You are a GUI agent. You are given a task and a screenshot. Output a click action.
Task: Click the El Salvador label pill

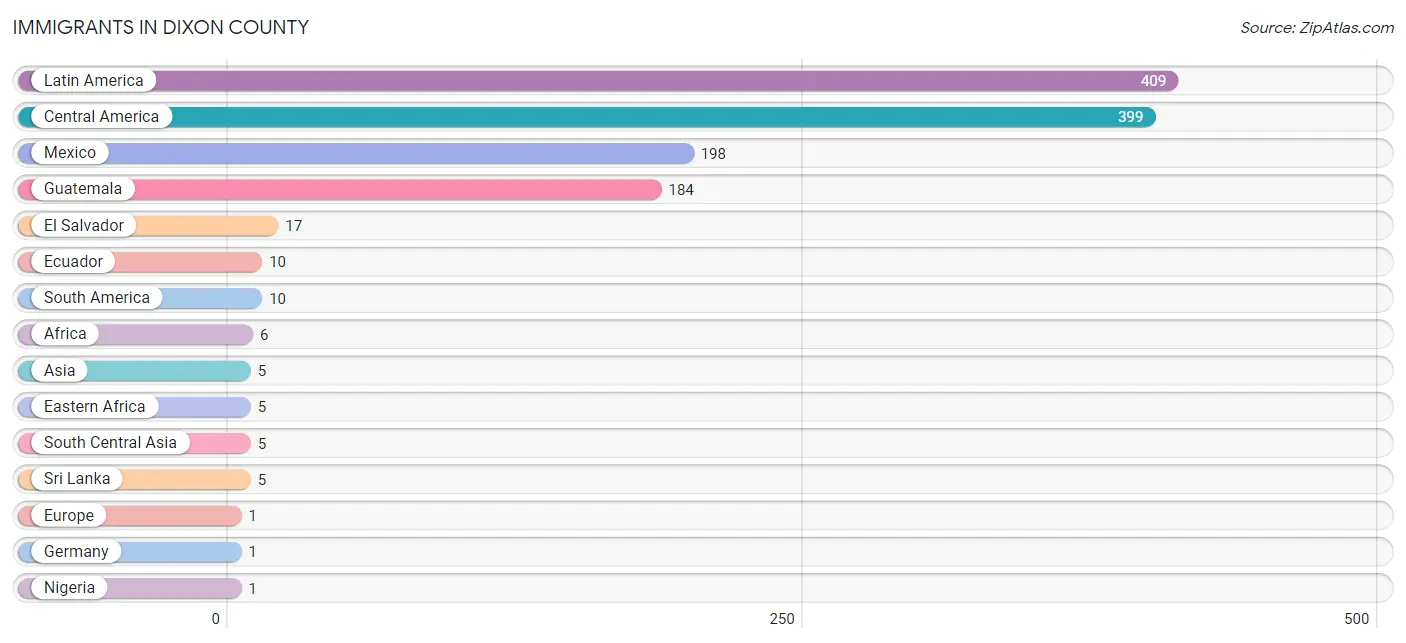pos(83,225)
